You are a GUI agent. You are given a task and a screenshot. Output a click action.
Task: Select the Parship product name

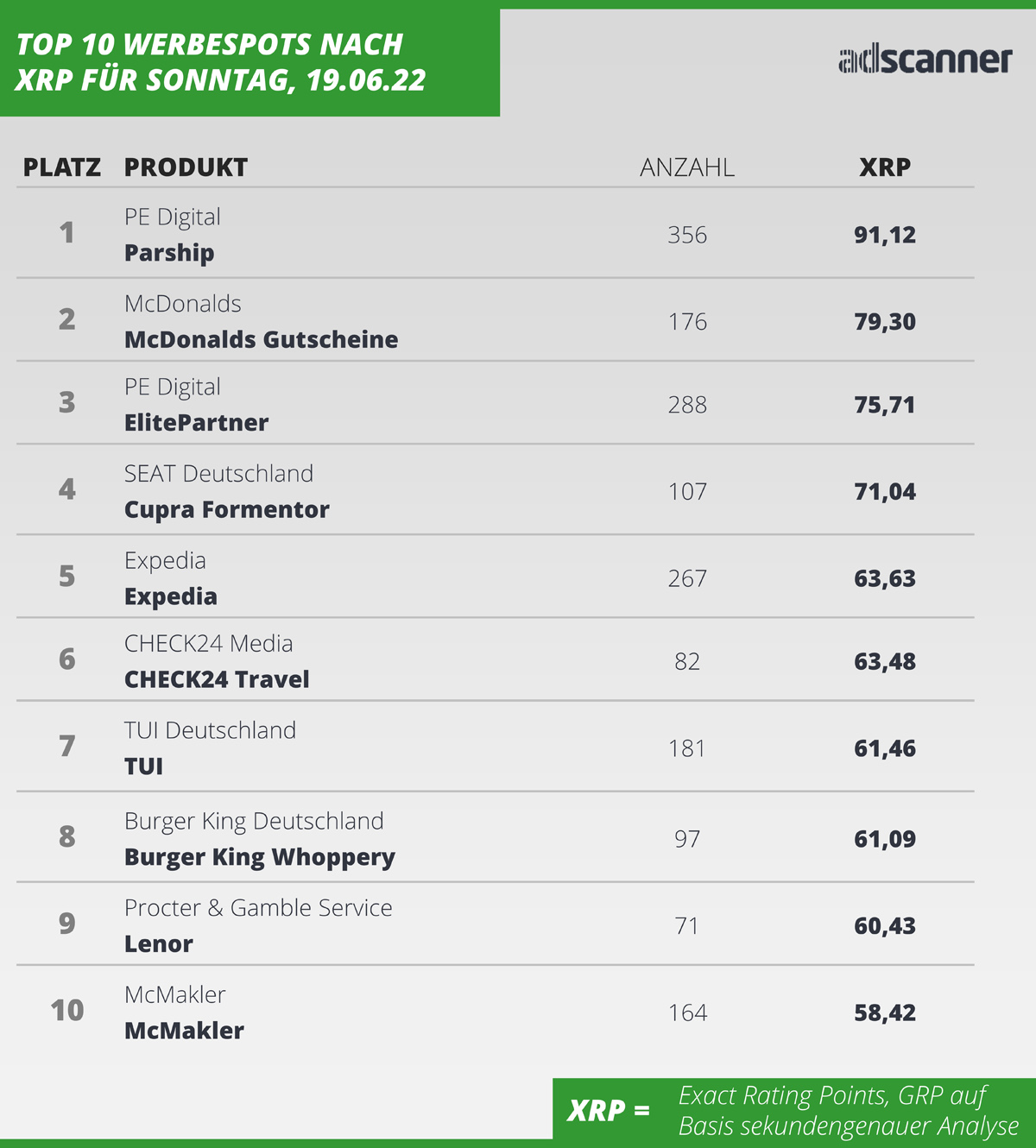(x=169, y=253)
